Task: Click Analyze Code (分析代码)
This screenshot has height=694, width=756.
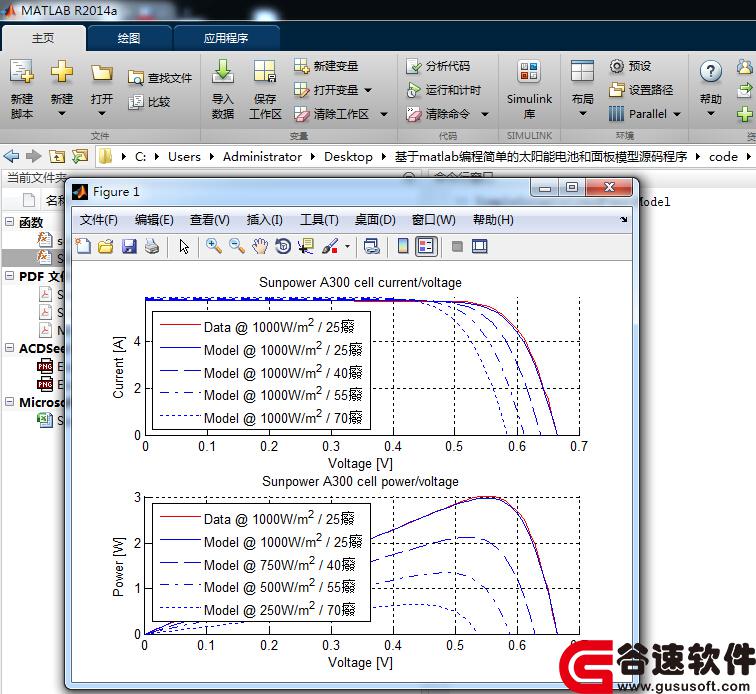Action: 438,66
